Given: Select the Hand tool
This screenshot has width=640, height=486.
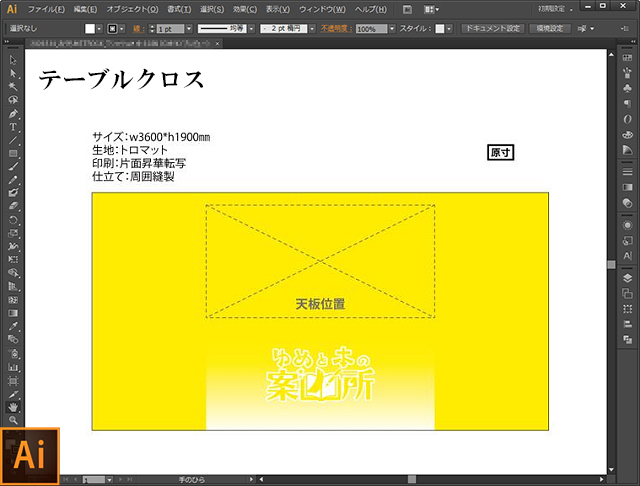Looking at the screenshot, I should click(x=13, y=407).
